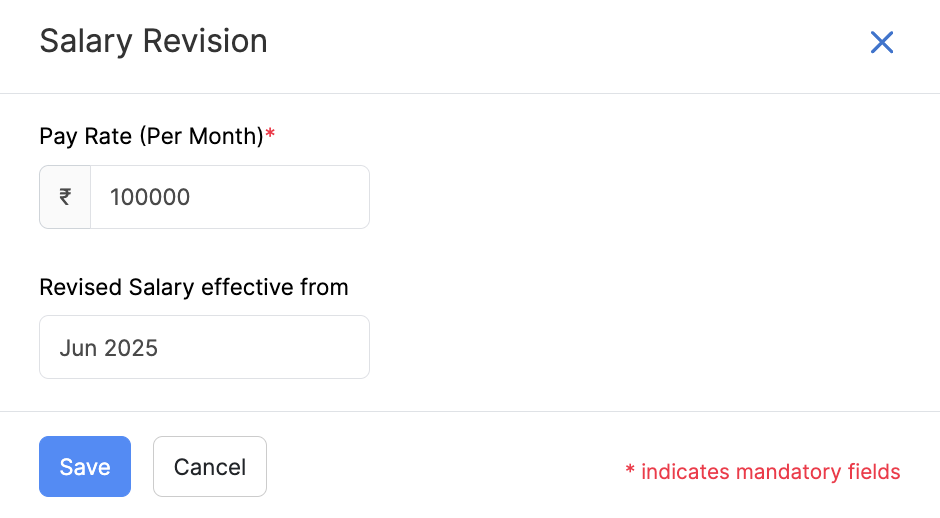Open the Revised Salary effective from picker

coord(204,348)
